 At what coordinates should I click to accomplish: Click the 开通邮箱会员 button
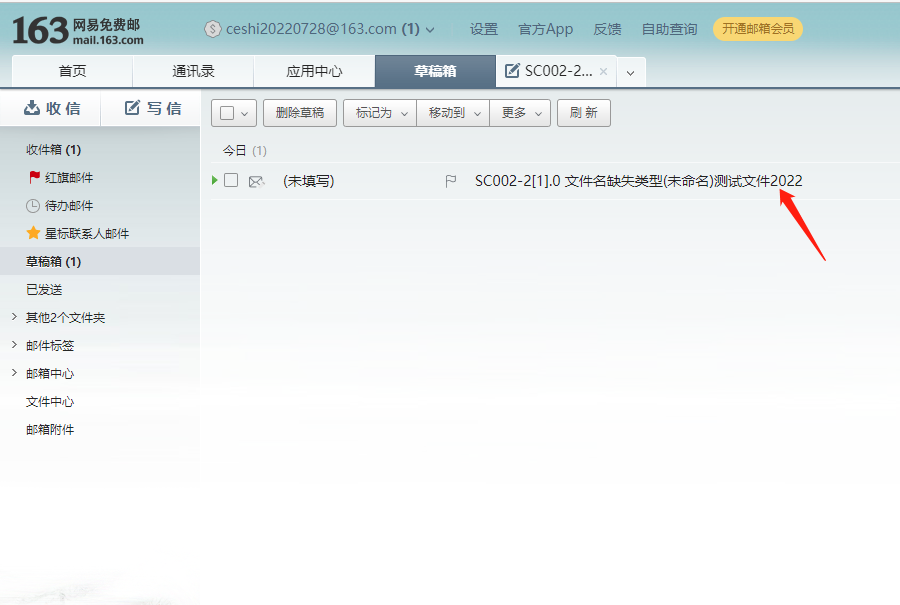coord(758,29)
